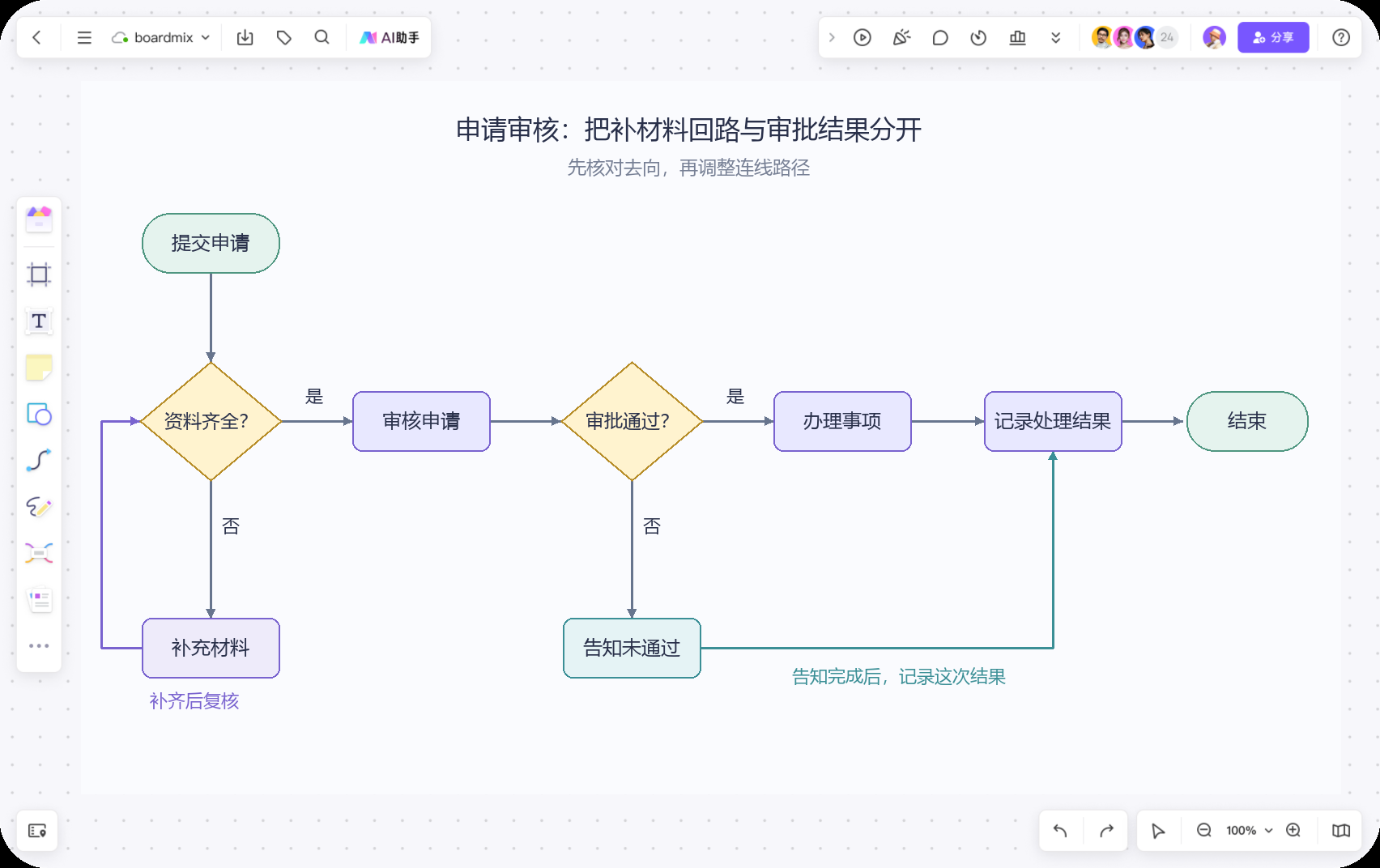The image size is (1380, 868).
Task: Open the timer icon
Action: 978,37
